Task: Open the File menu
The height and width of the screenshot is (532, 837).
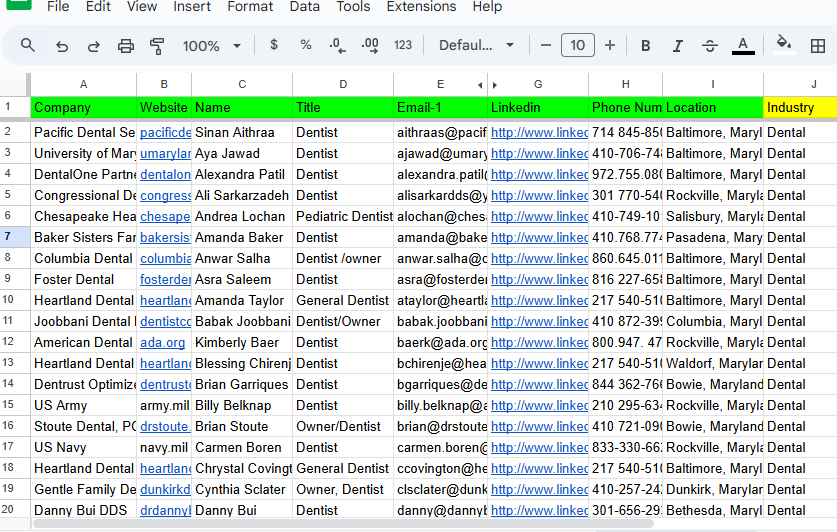Action: (58, 7)
